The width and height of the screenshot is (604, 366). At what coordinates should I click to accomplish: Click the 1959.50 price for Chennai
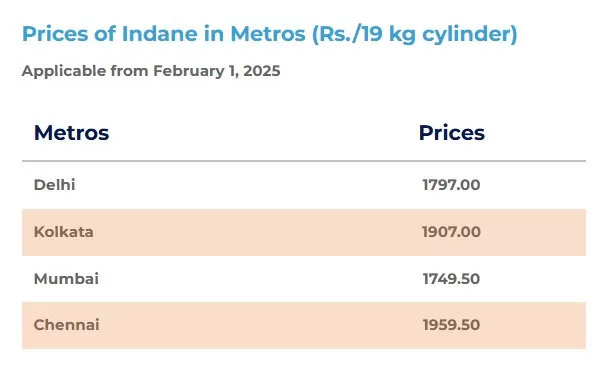451,325
